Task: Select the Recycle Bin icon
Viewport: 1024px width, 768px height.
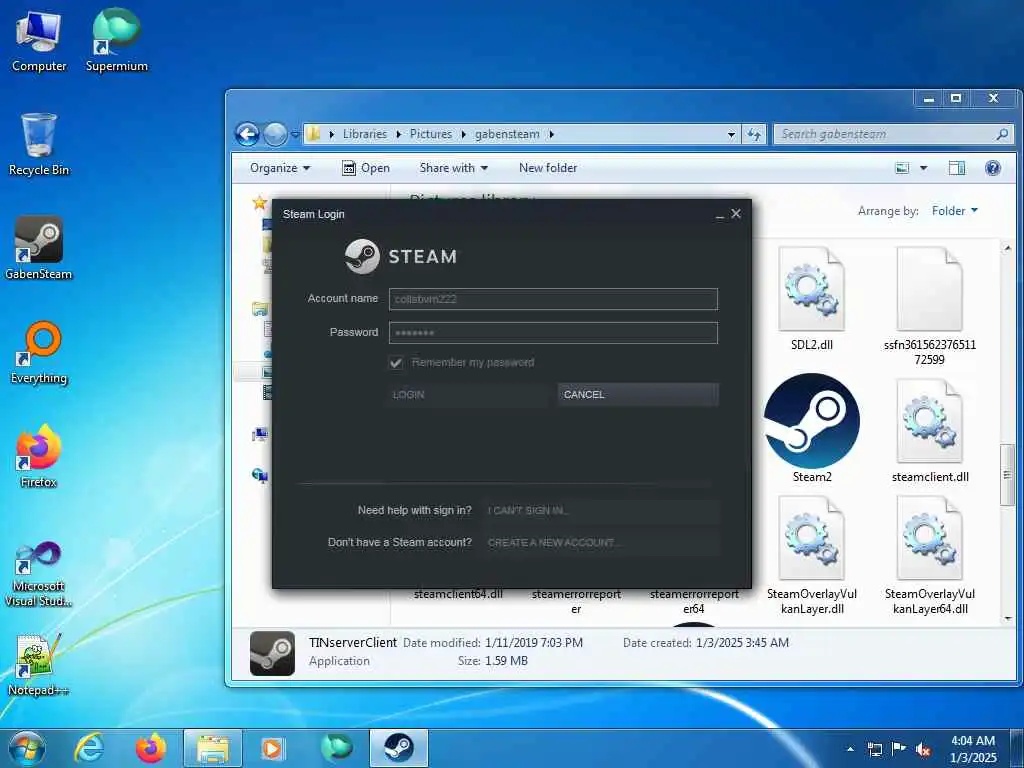Action: tap(39, 145)
